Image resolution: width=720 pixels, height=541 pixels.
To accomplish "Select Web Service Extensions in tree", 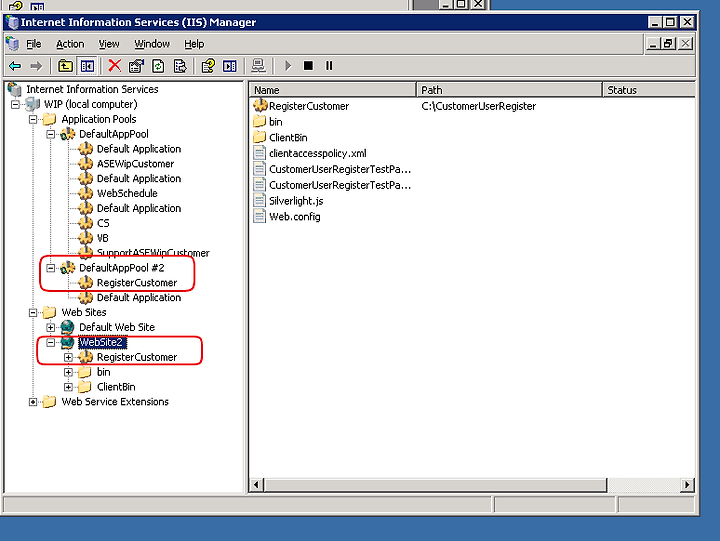I will point(115,401).
